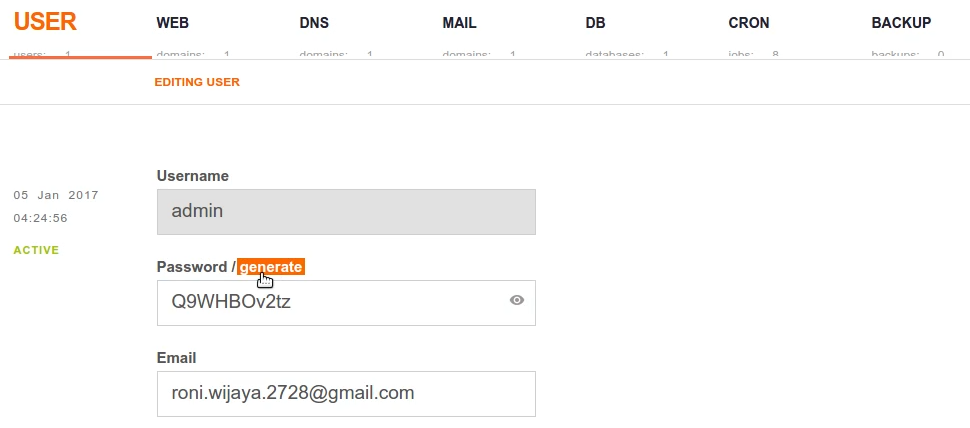This screenshot has height=428, width=970.
Task: Click the 05 Jan 2017 date
Action: (x=56, y=195)
